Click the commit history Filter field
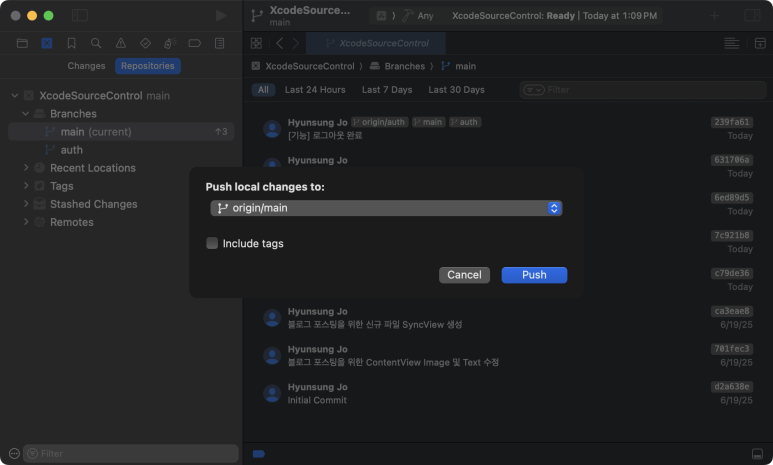Image resolution: width=773 pixels, height=465 pixels. pos(643,90)
